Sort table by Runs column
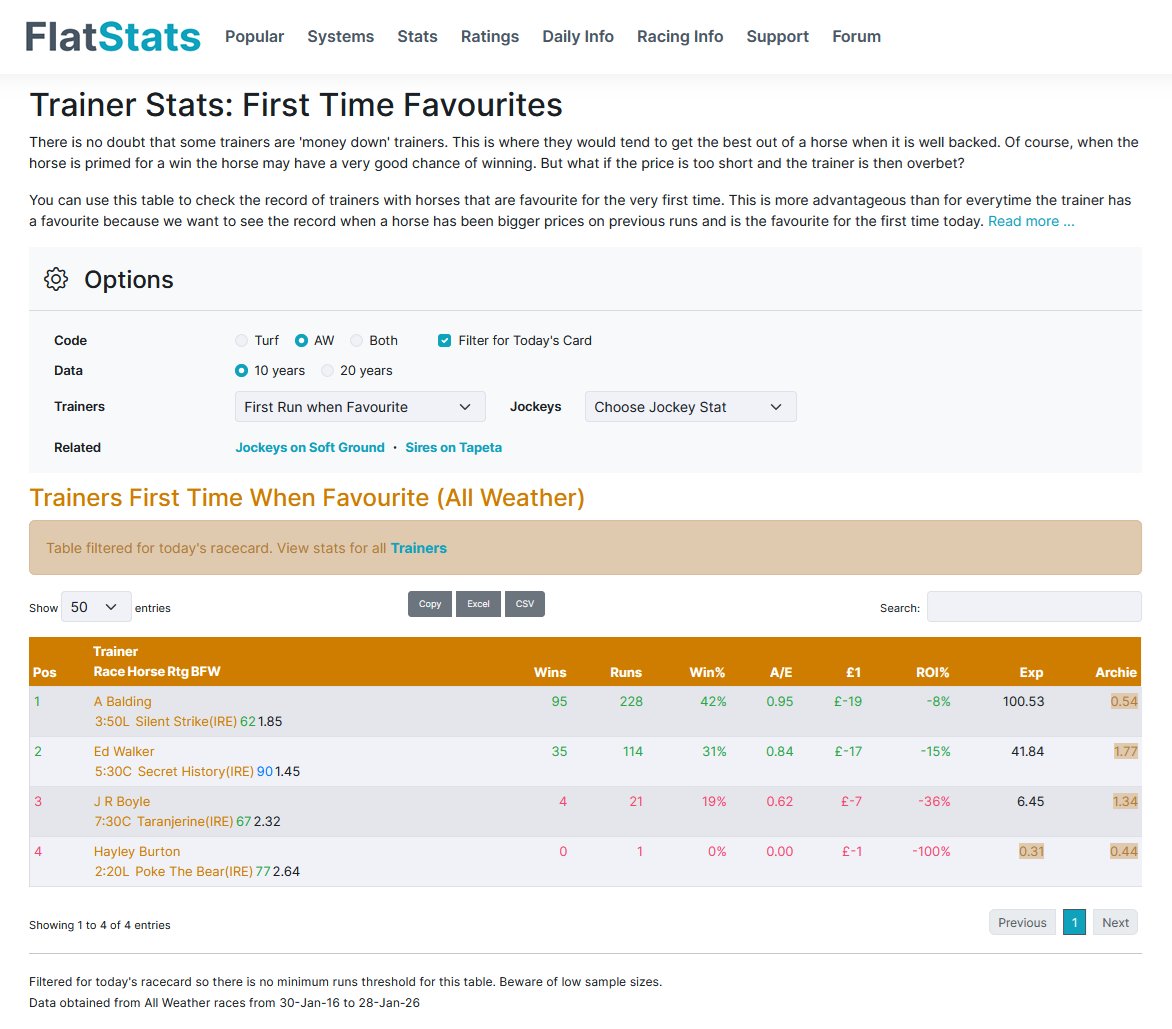1172x1029 pixels. coord(626,673)
